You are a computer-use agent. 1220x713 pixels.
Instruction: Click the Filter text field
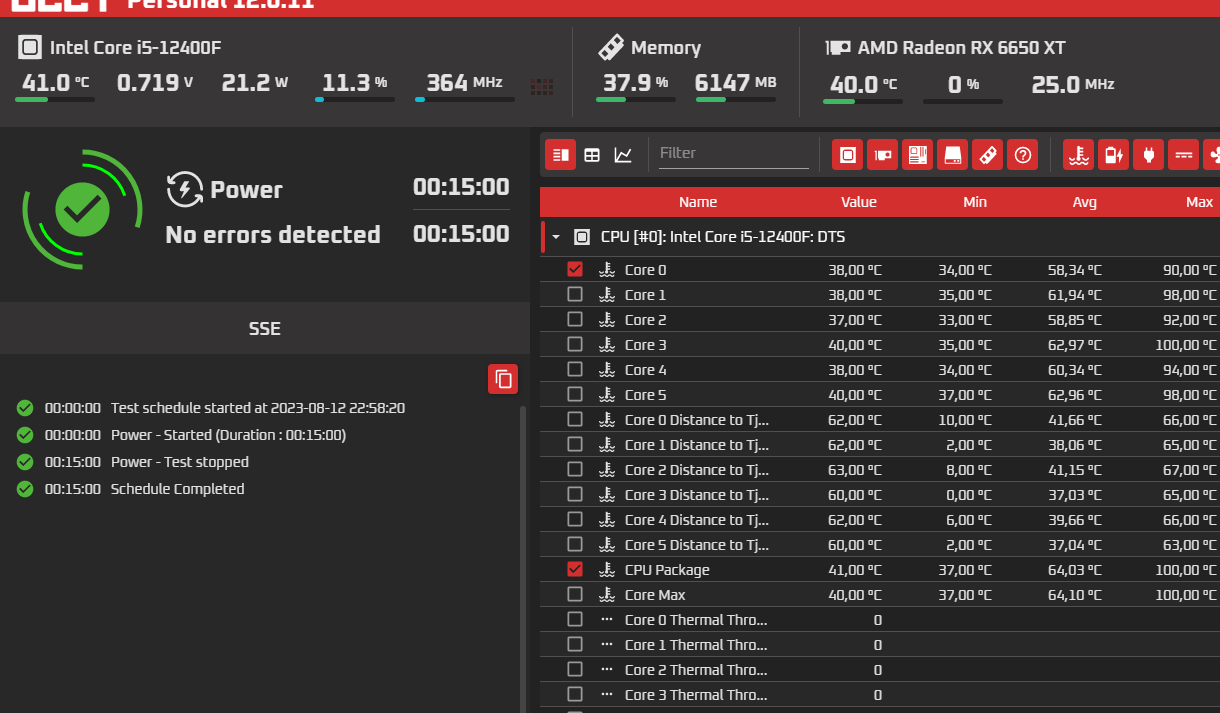(733, 153)
